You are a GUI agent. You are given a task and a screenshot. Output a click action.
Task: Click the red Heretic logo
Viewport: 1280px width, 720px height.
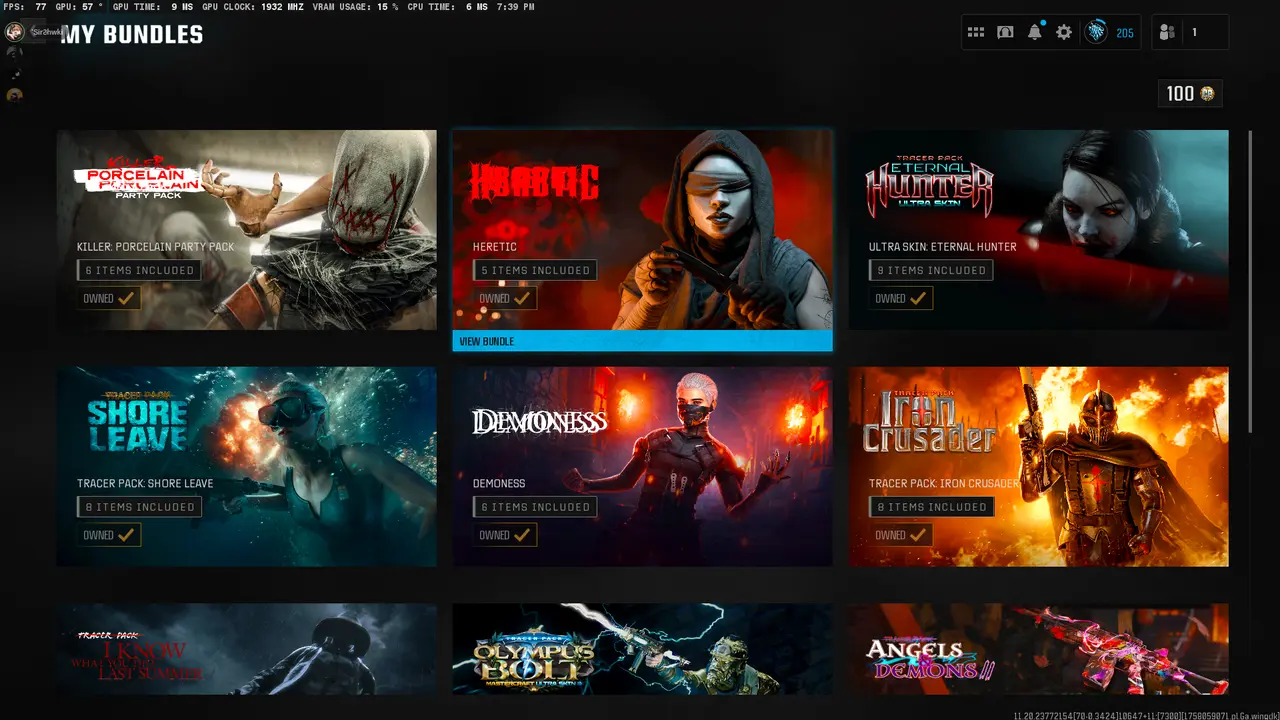[x=535, y=182]
